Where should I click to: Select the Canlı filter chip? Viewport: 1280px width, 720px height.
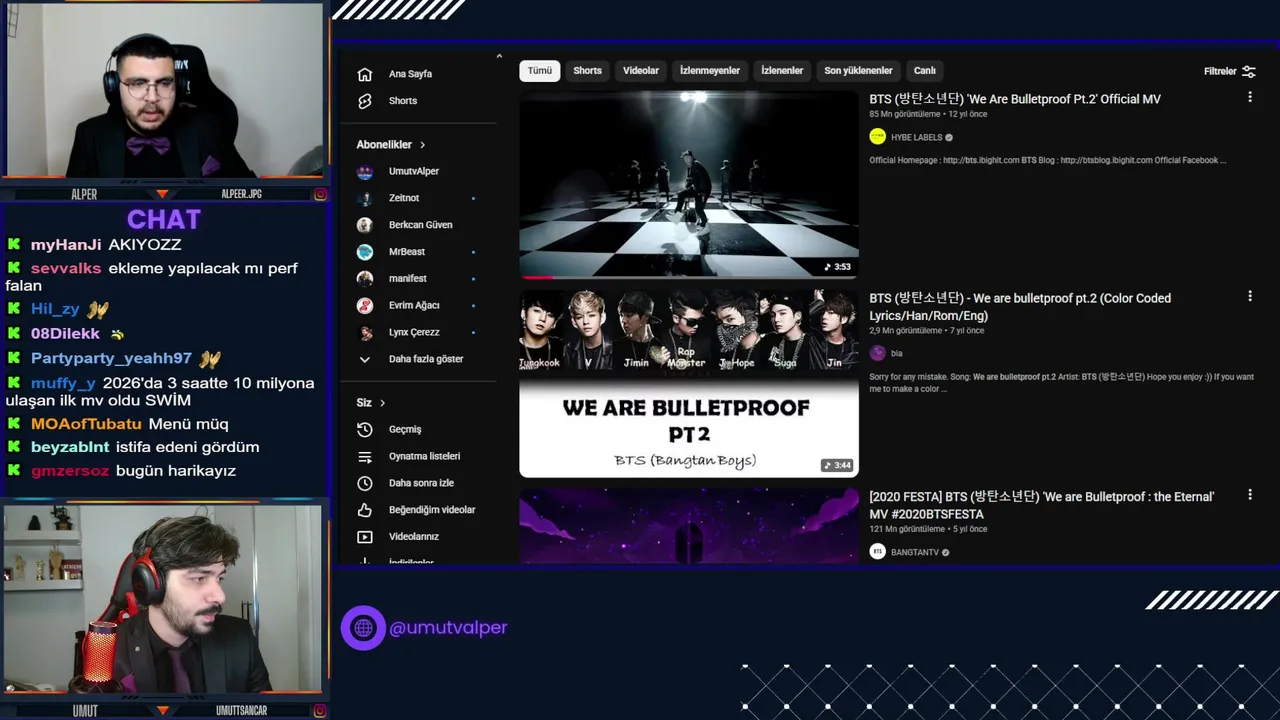tap(925, 71)
